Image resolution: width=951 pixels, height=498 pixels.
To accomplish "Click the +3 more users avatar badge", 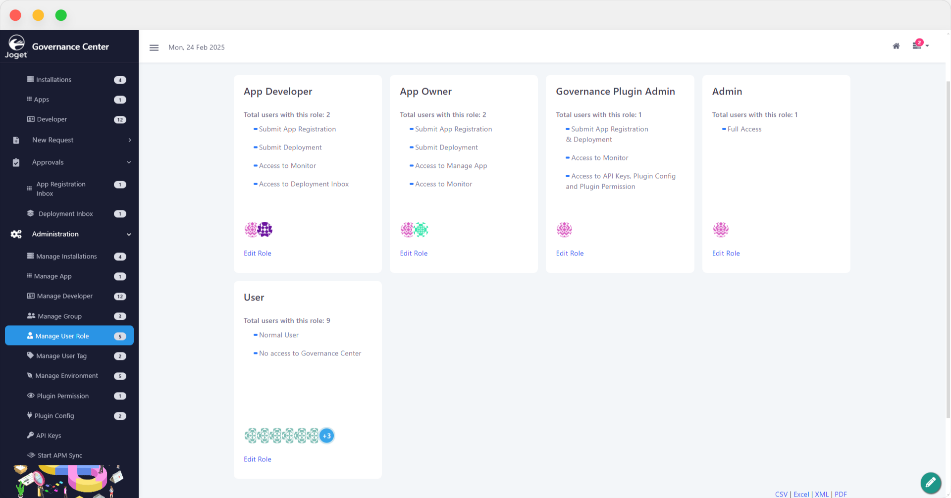I will [x=326, y=436].
